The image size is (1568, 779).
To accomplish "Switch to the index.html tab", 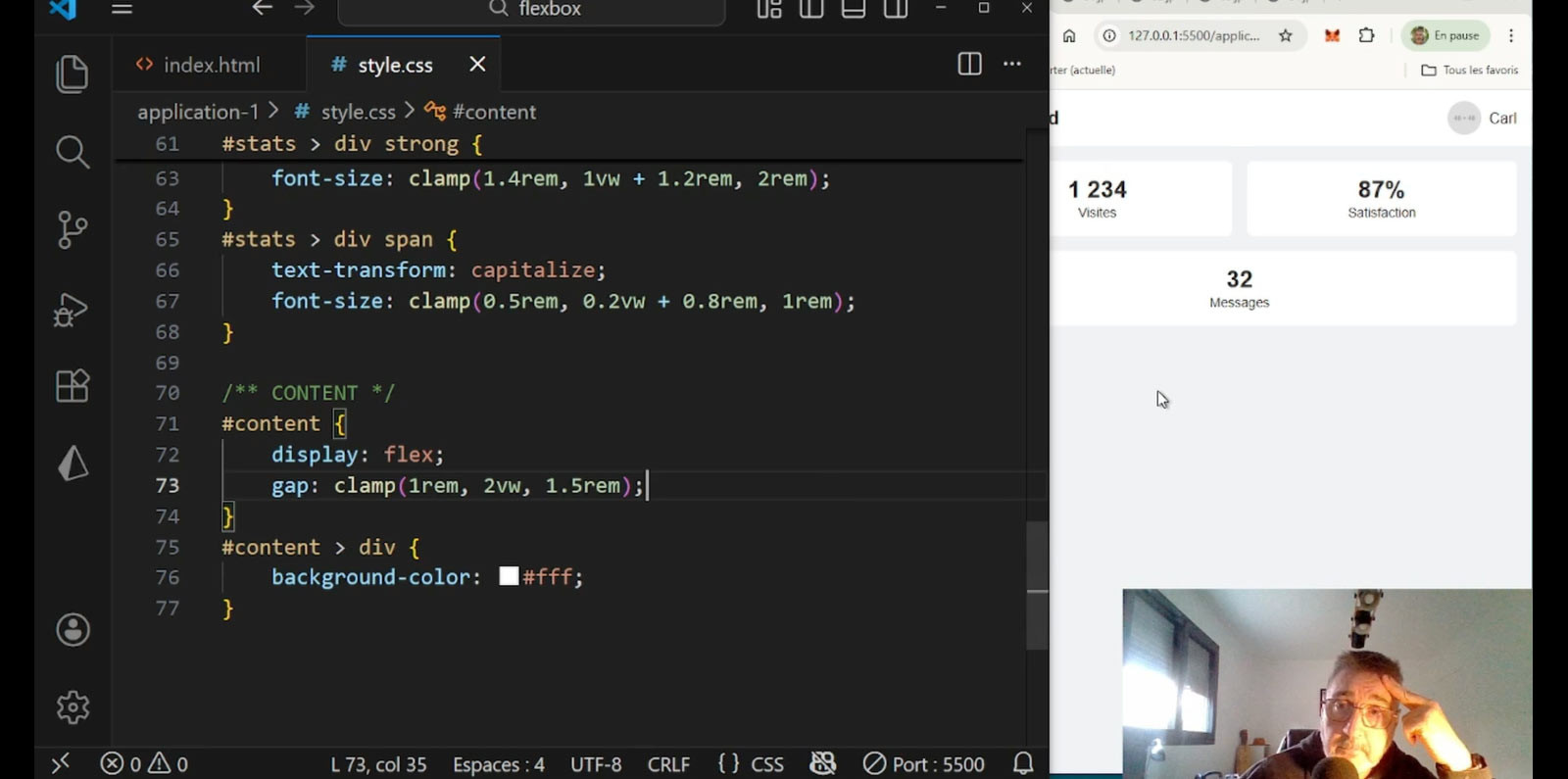I will (211, 65).
